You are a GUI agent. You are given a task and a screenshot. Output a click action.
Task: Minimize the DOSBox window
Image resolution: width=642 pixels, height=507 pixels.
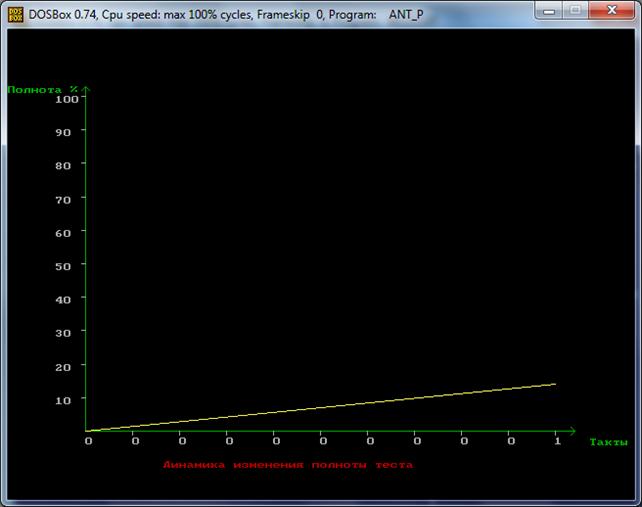[549, 10]
